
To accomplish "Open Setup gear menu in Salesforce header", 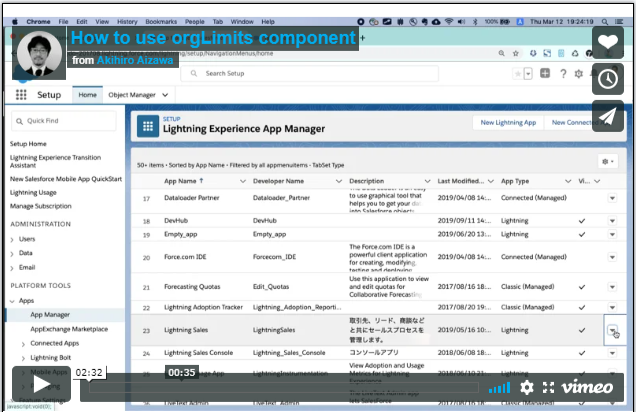I will [x=579, y=74].
